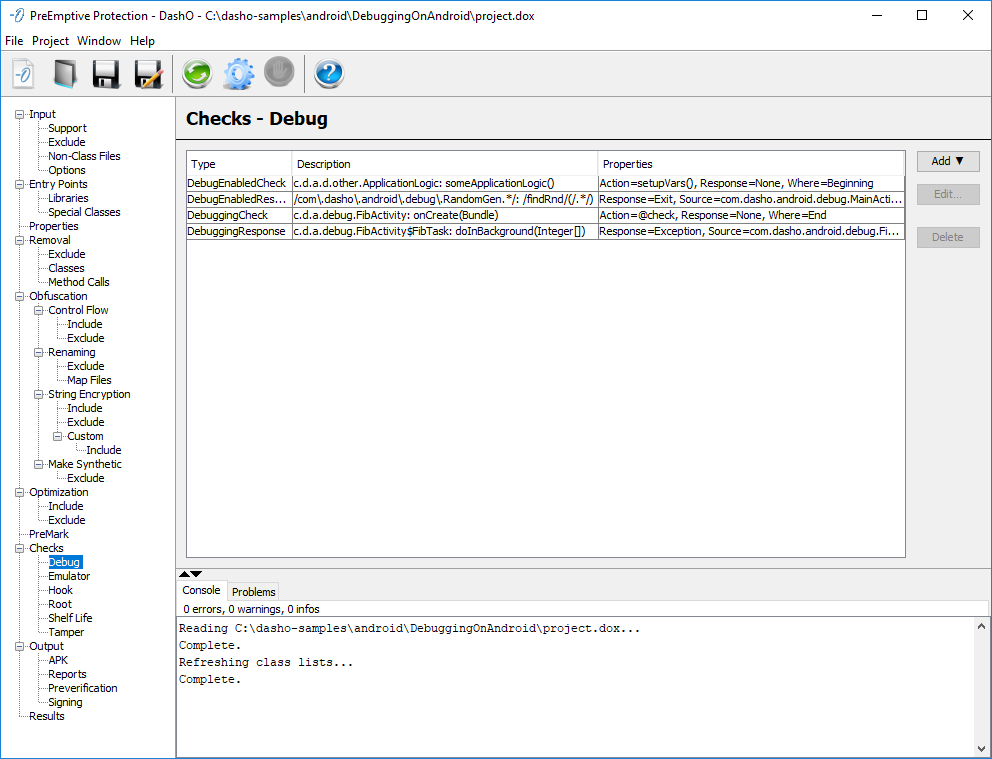The image size is (992, 759).
Task: Select the Emulator checks tree item
Action: (x=69, y=576)
